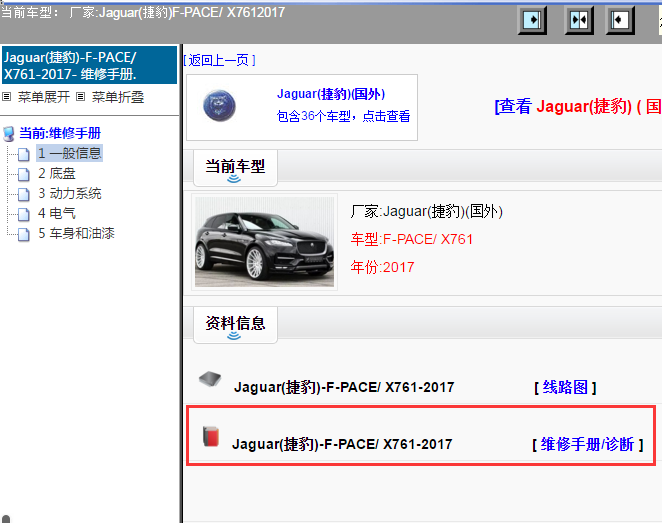Click the 查看 Jaguar(捷豹) link at right
This screenshot has width=662, height=523.
tap(578, 106)
